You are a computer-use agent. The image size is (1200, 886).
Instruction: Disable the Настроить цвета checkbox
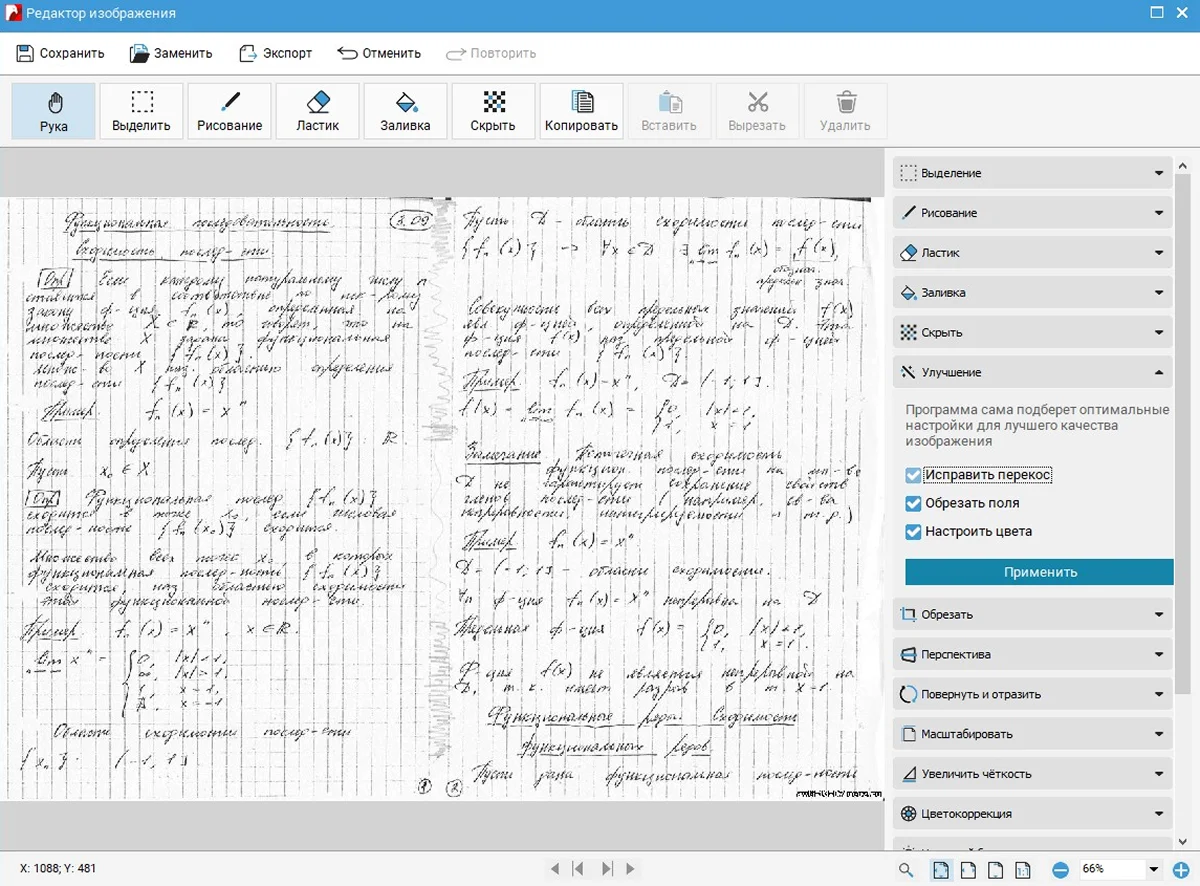click(x=913, y=532)
